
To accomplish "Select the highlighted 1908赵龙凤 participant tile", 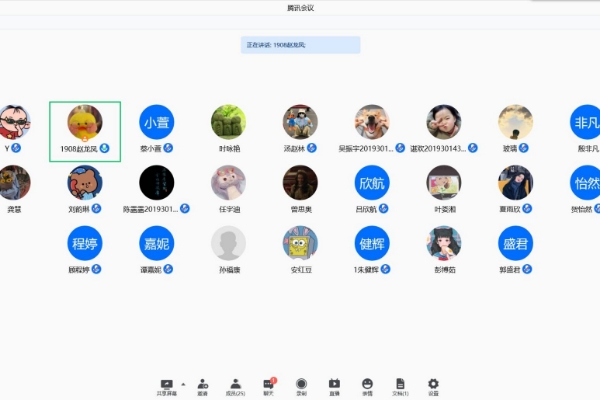I will tap(85, 130).
